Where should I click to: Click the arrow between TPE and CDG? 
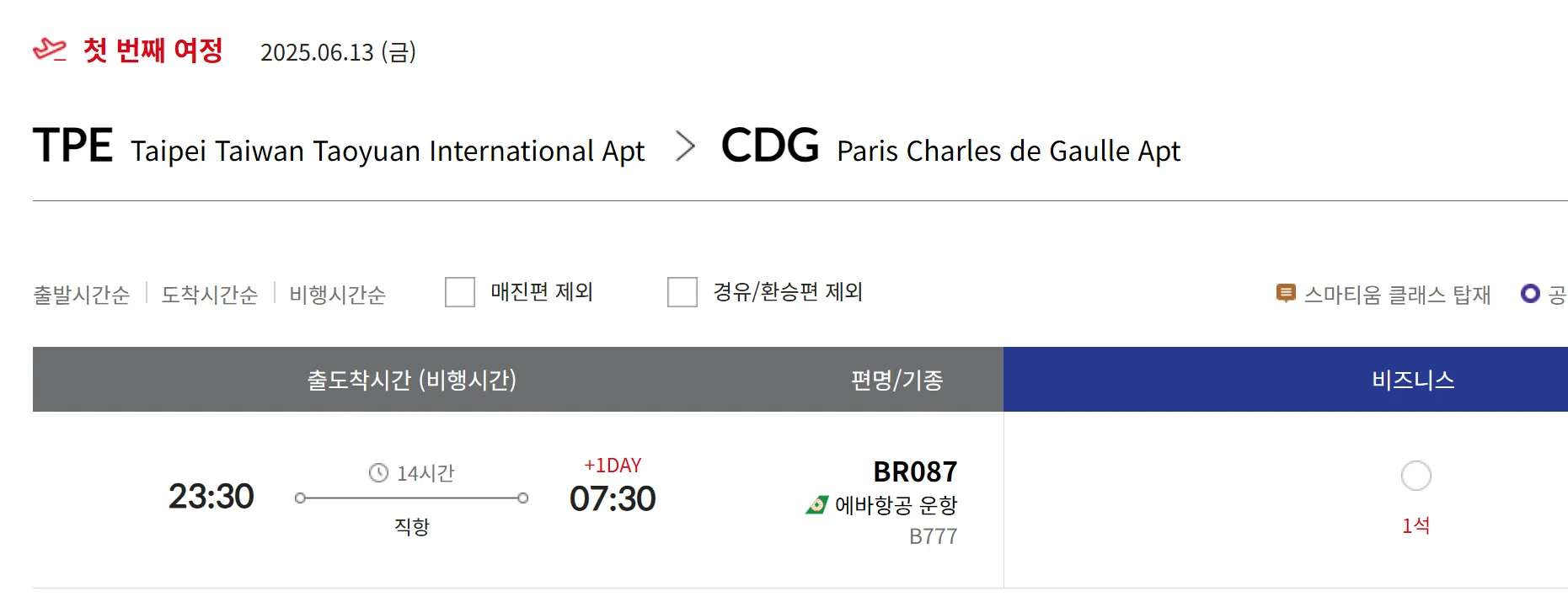click(x=686, y=146)
